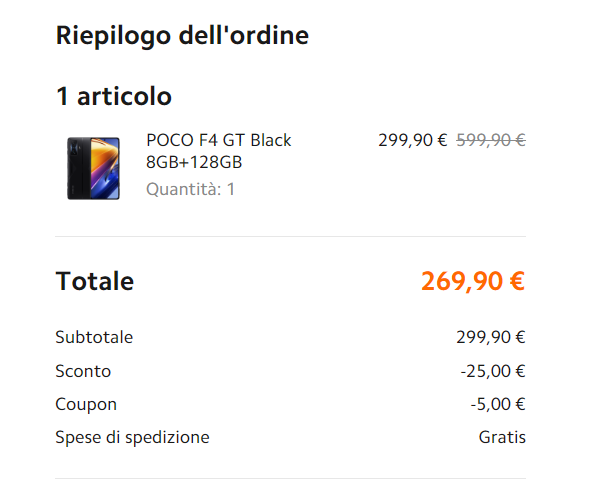Viewport: 601px width, 501px height.
Task: Click the Spese di spedizione label
Action: (133, 437)
